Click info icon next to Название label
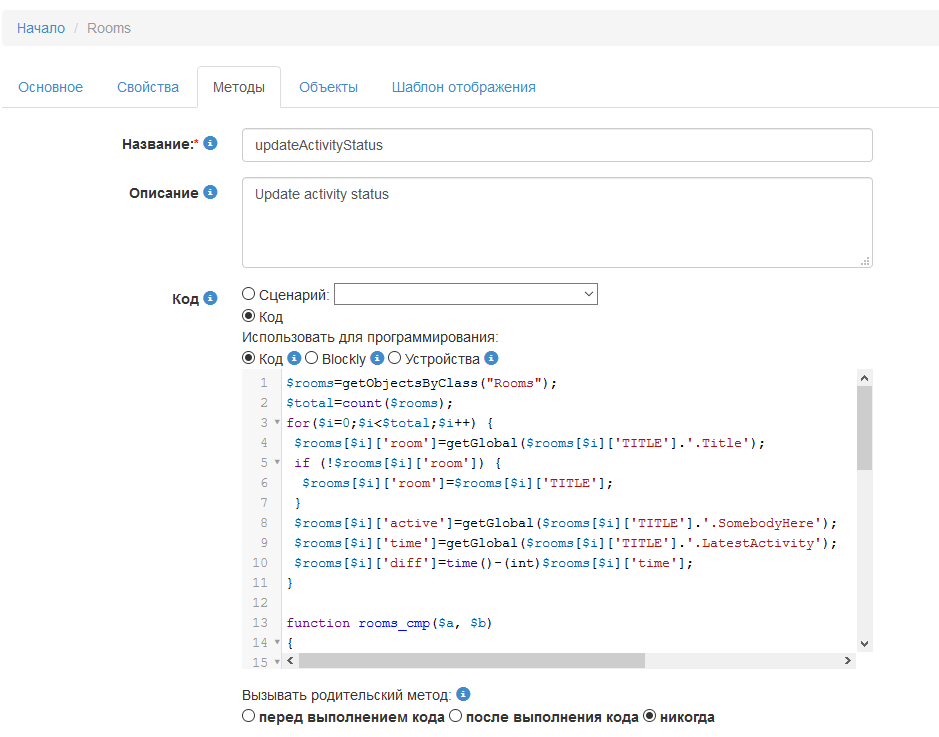 (x=210, y=144)
